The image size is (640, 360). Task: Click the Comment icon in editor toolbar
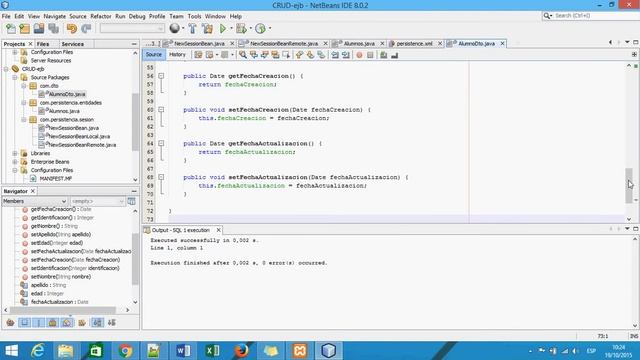[x=383, y=55]
